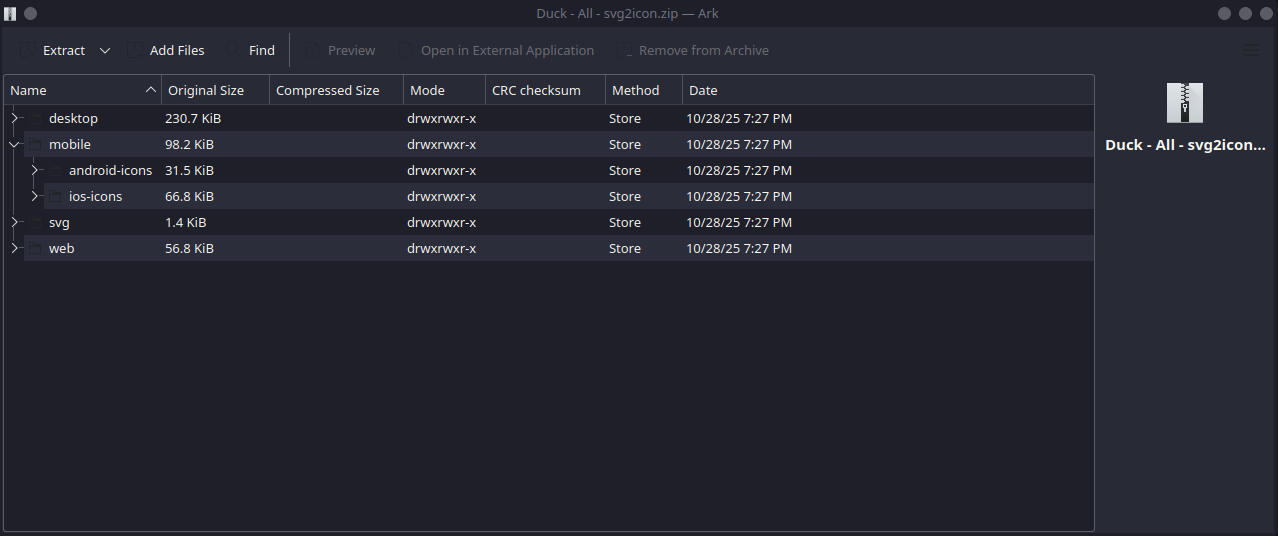Image resolution: width=1278 pixels, height=536 pixels.
Task: Click the Extract toolbar button
Action: tap(52, 50)
